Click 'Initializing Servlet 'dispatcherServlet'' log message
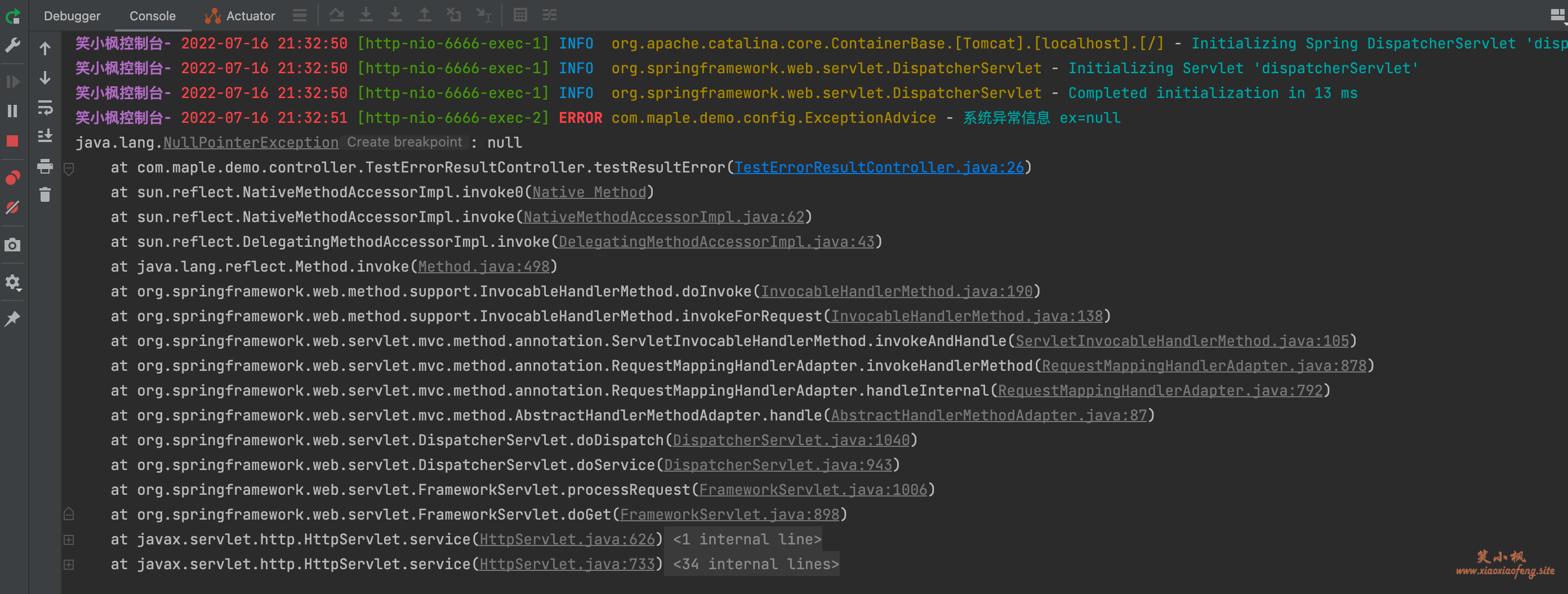 [x=1243, y=68]
